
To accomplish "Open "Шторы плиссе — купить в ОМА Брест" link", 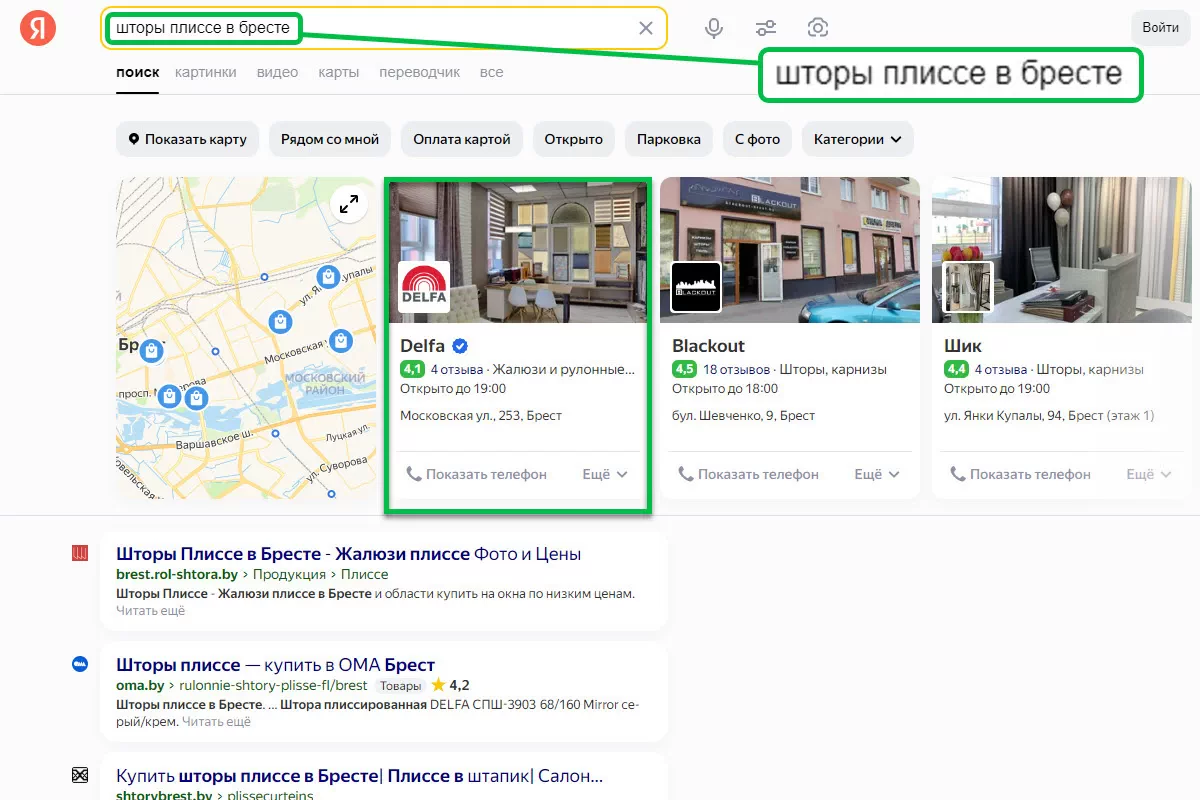I will [x=275, y=665].
